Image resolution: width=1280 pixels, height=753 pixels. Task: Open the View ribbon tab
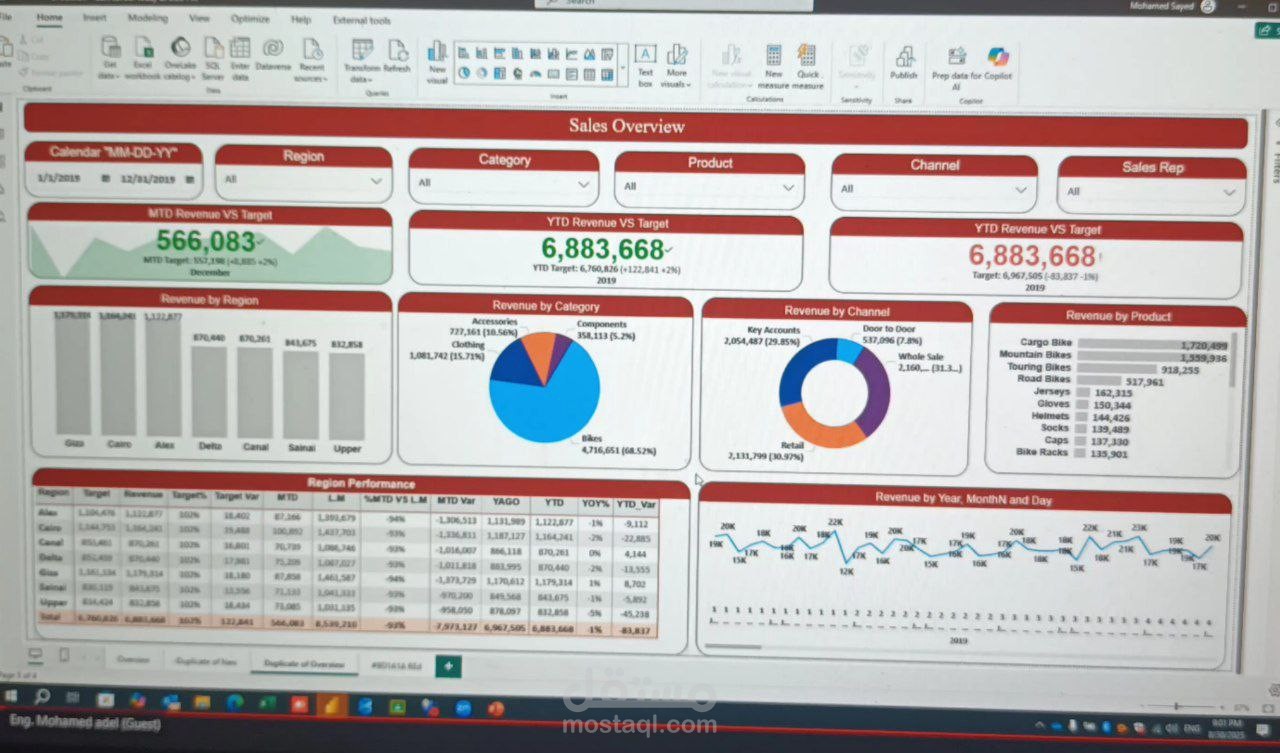point(199,18)
